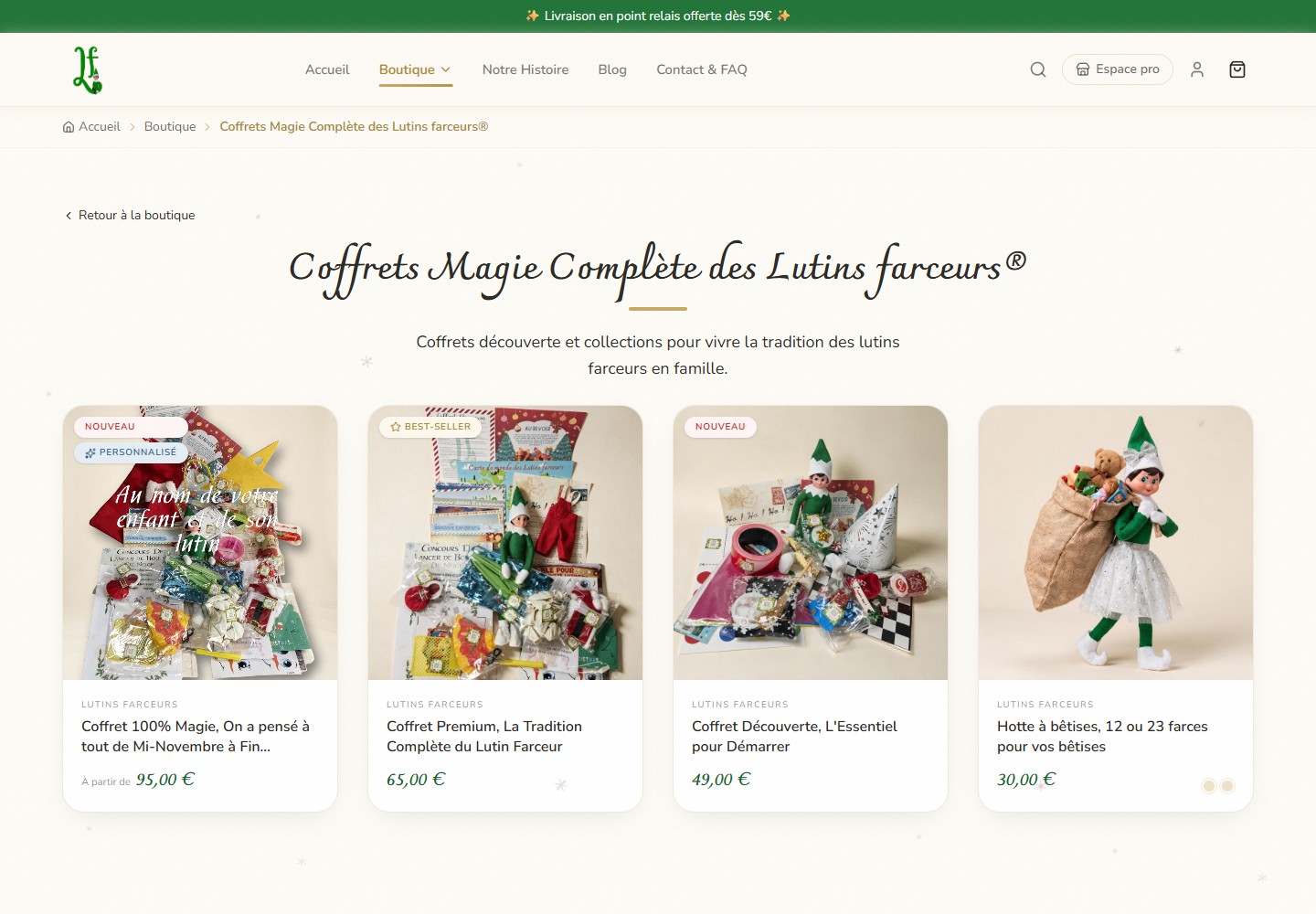
Task: Click the Boutique breadcrumb link
Action: (x=170, y=127)
